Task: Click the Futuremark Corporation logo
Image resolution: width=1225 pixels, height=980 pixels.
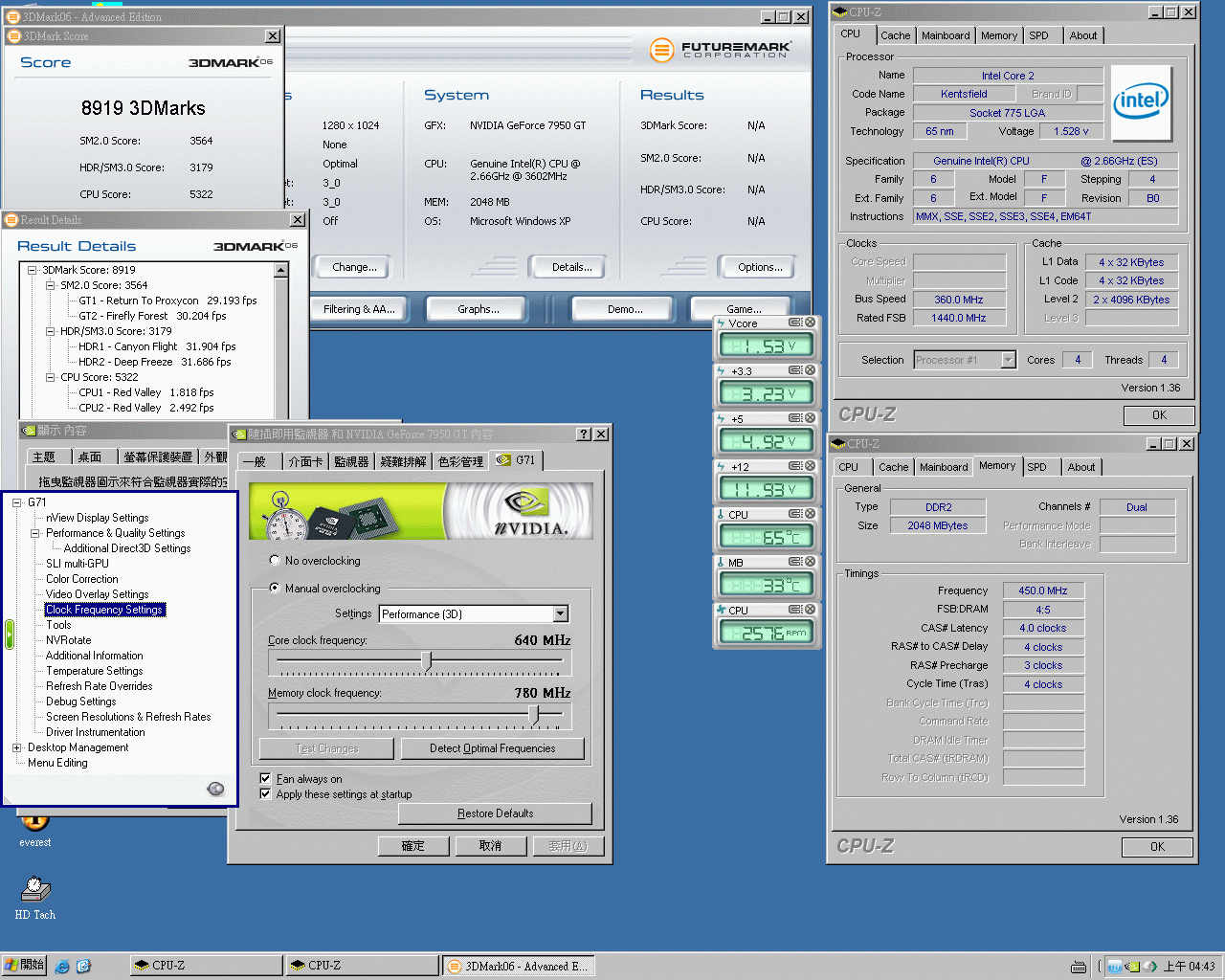Action: point(721,50)
